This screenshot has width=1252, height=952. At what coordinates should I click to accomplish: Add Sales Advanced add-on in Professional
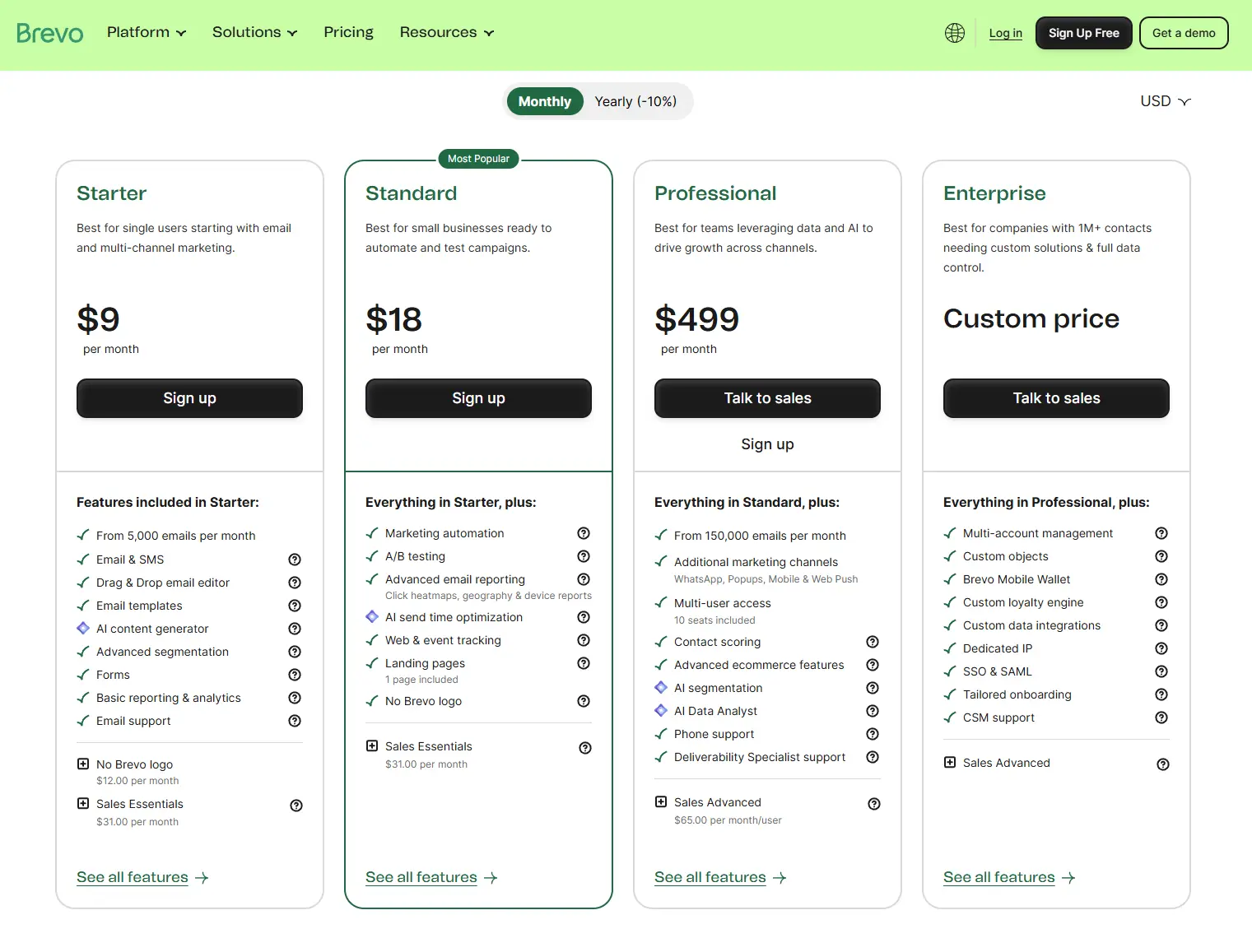click(661, 802)
